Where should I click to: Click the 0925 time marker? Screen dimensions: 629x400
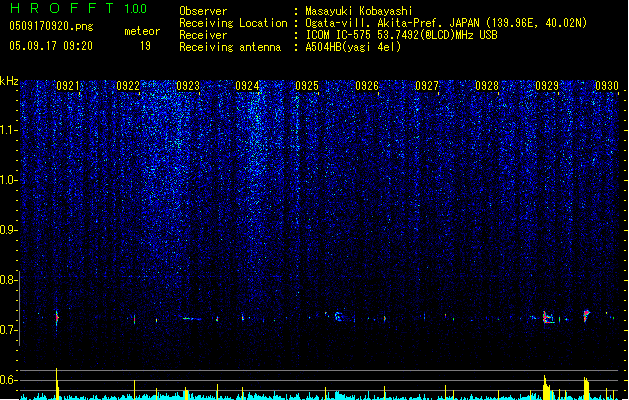(x=307, y=85)
